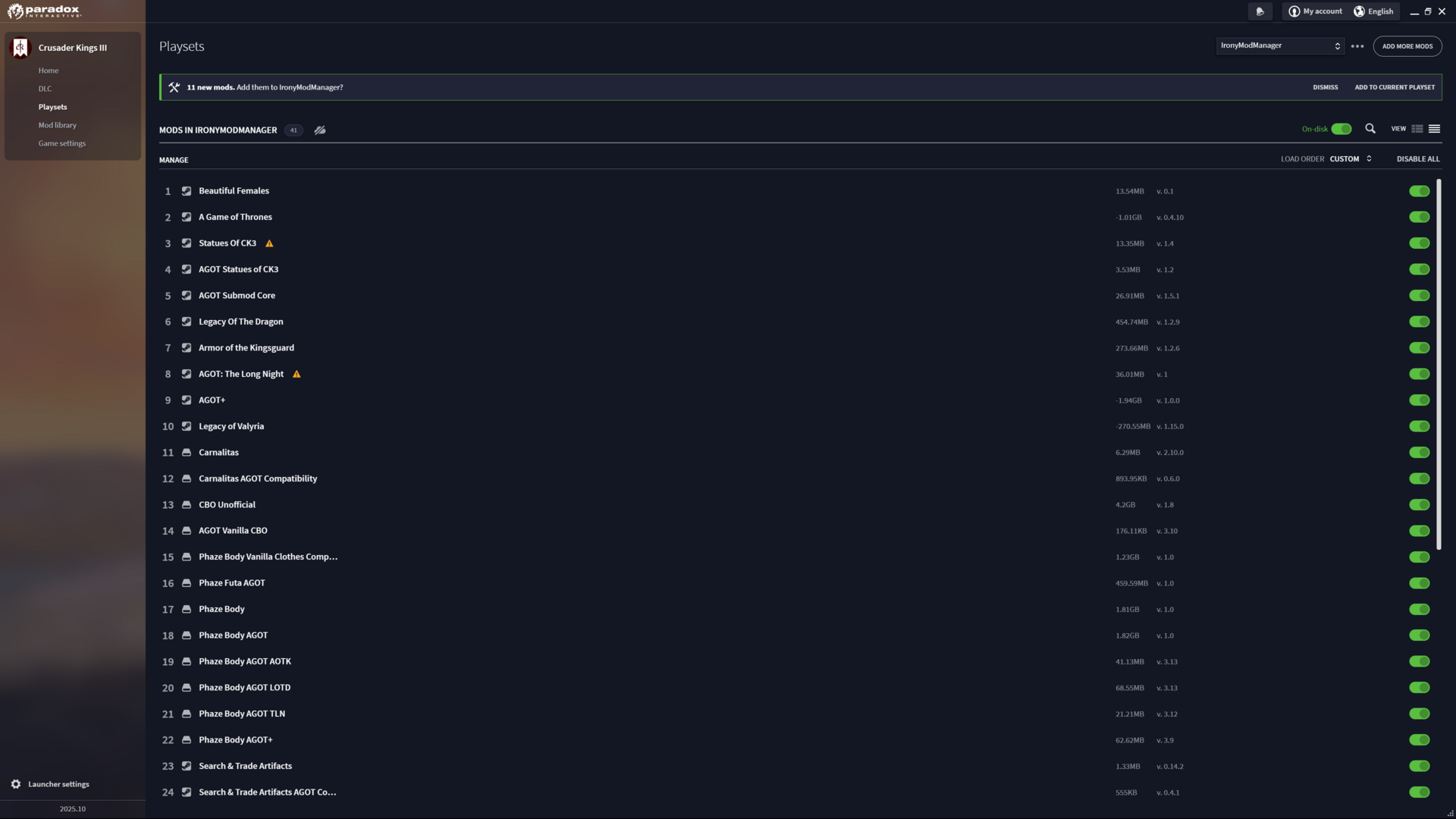Image resolution: width=1456 pixels, height=819 pixels.
Task: Toggle off Phaze Body AGOT mod
Action: [x=1420, y=635]
